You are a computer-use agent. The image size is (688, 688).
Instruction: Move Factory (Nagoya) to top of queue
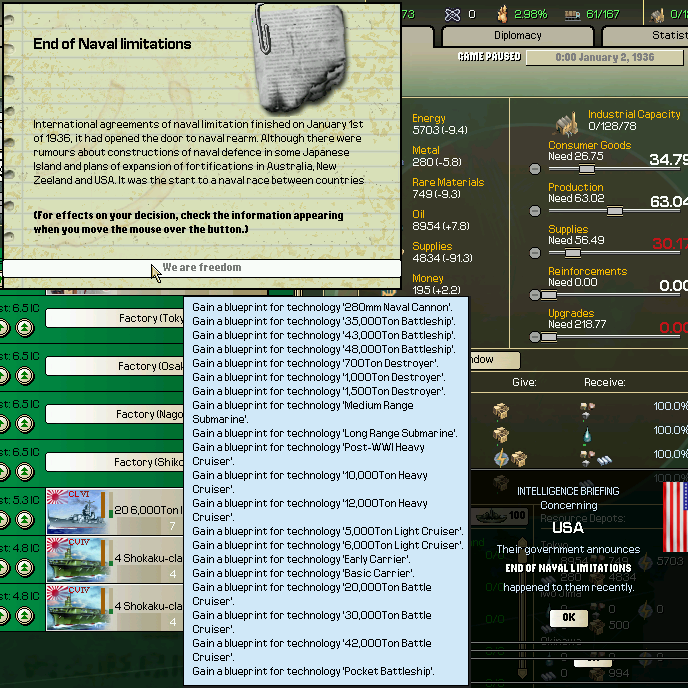[25, 423]
